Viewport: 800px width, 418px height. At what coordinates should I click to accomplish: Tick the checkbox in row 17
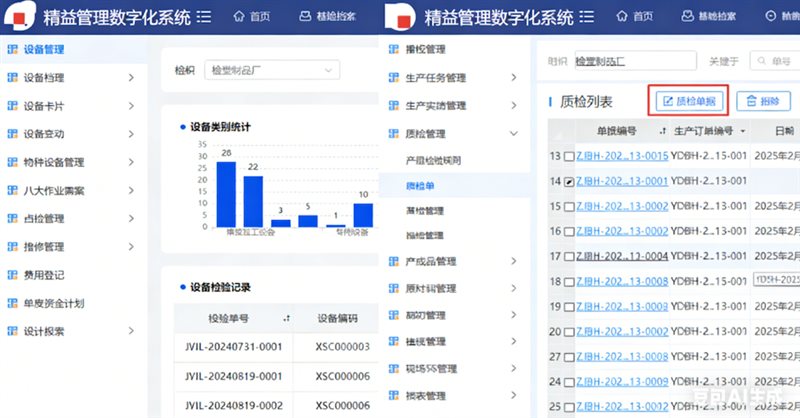tap(569, 257)
